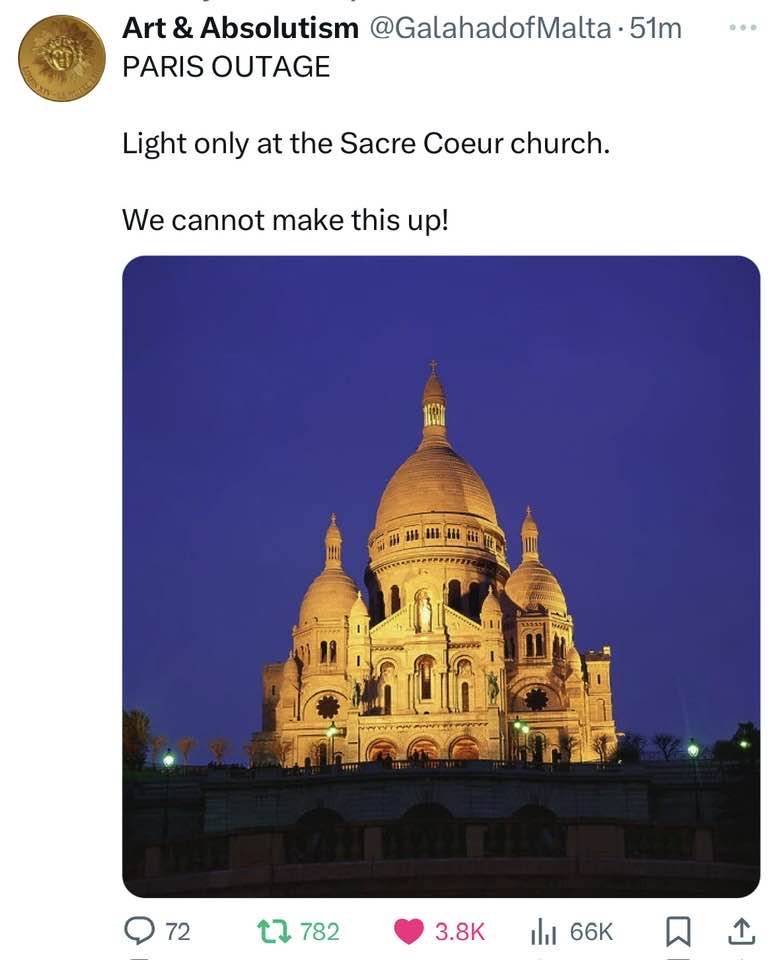Toggle the bookmark icon on the tweet

pos(677,931)
